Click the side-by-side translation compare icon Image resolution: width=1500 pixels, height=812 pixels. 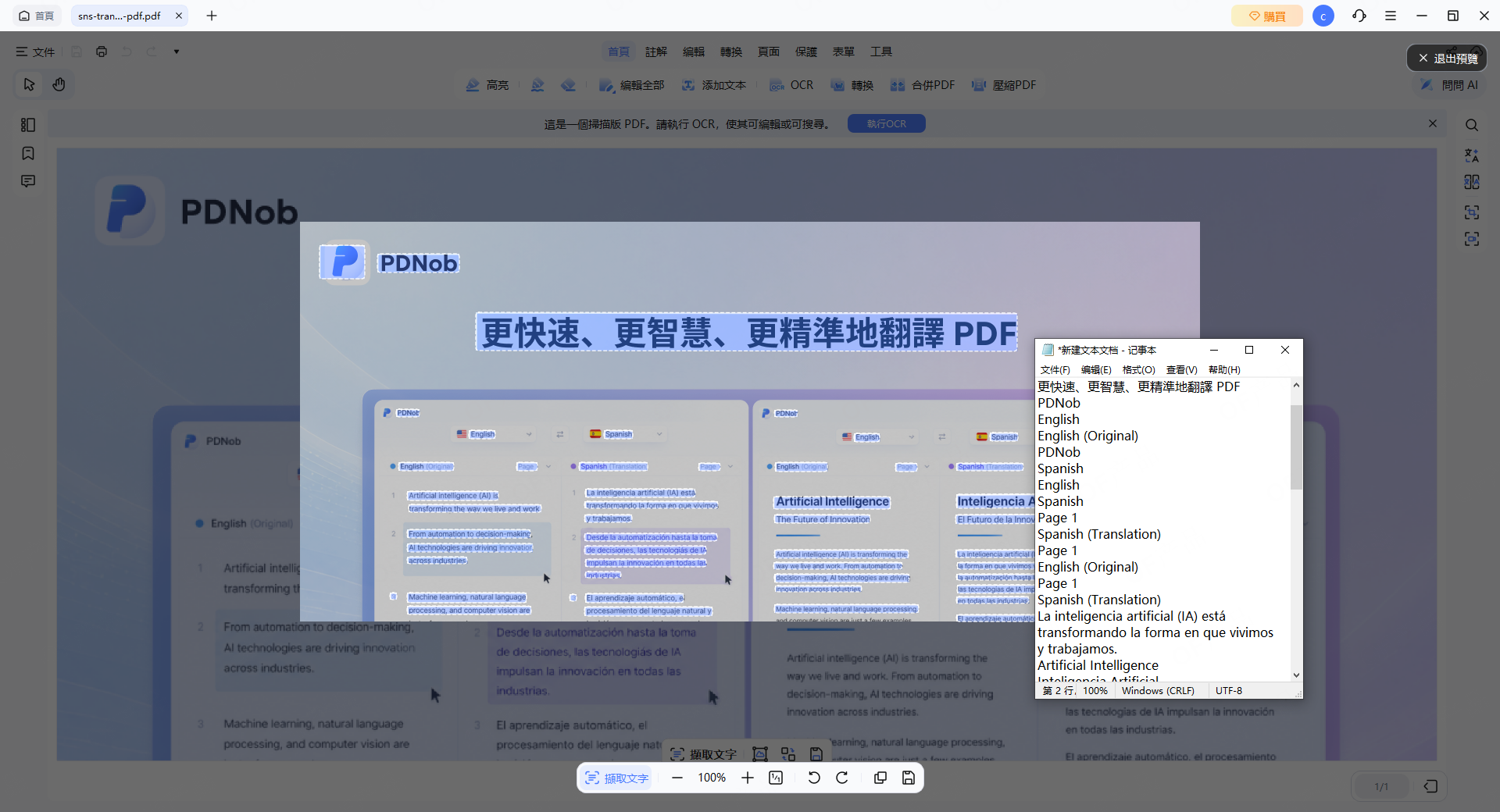click(1472, 182)
